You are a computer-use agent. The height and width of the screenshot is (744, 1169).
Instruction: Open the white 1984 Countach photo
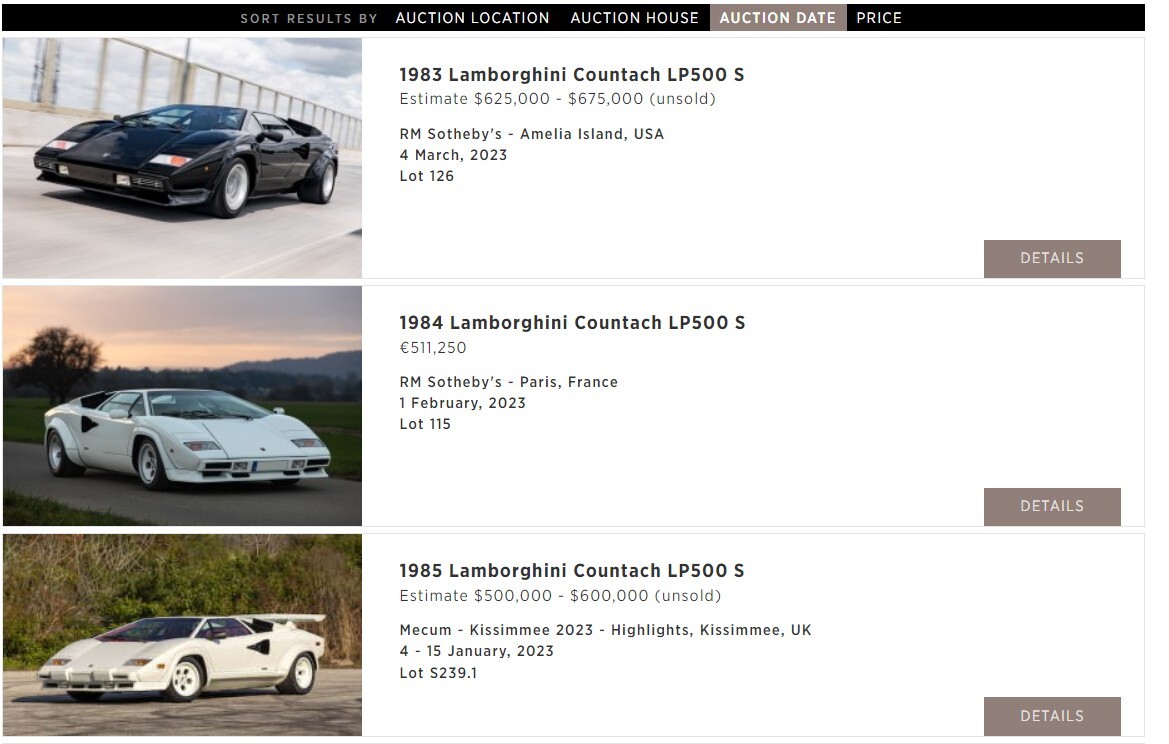point(182,406)
